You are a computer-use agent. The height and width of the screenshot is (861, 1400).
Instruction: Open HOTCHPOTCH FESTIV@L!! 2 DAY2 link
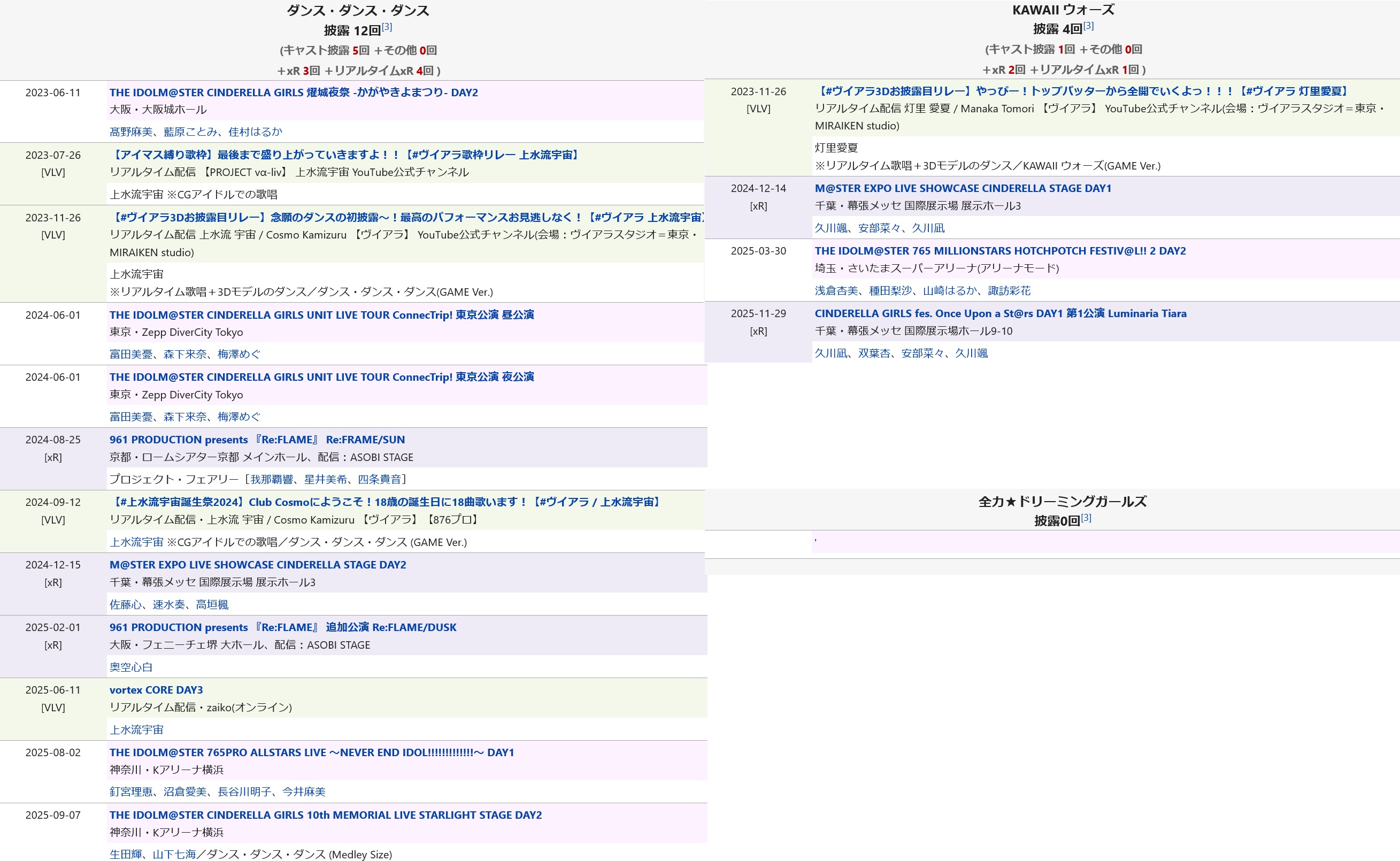(1000, 251)
